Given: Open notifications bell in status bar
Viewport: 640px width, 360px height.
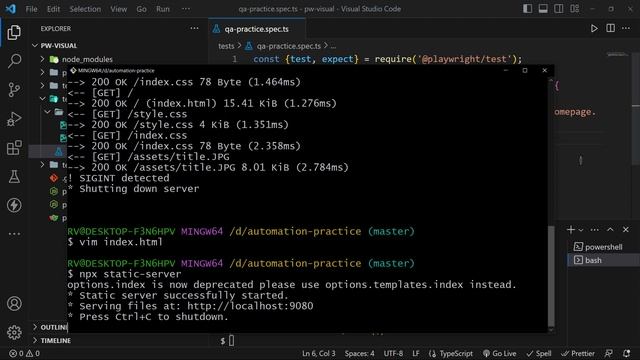Looking at the screenshot, I should (x=627, y=353).
